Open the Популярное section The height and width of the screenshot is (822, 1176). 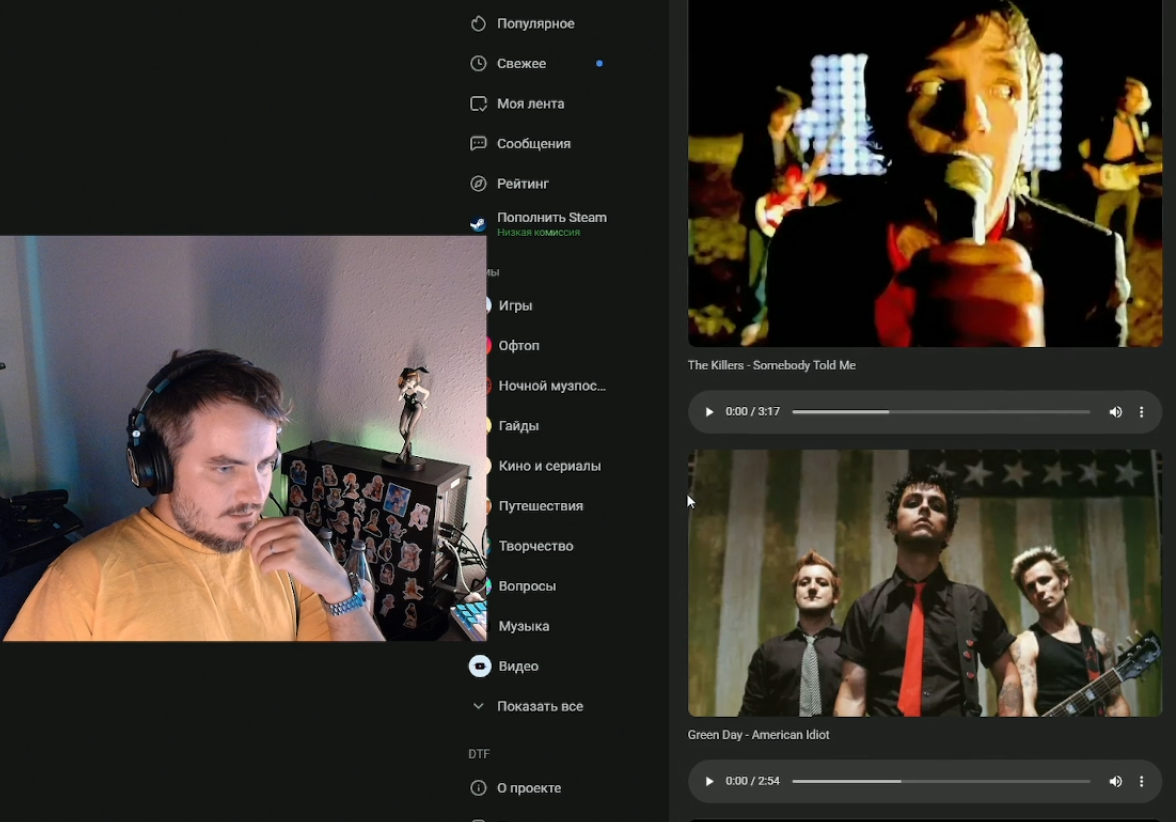[536, 24]
